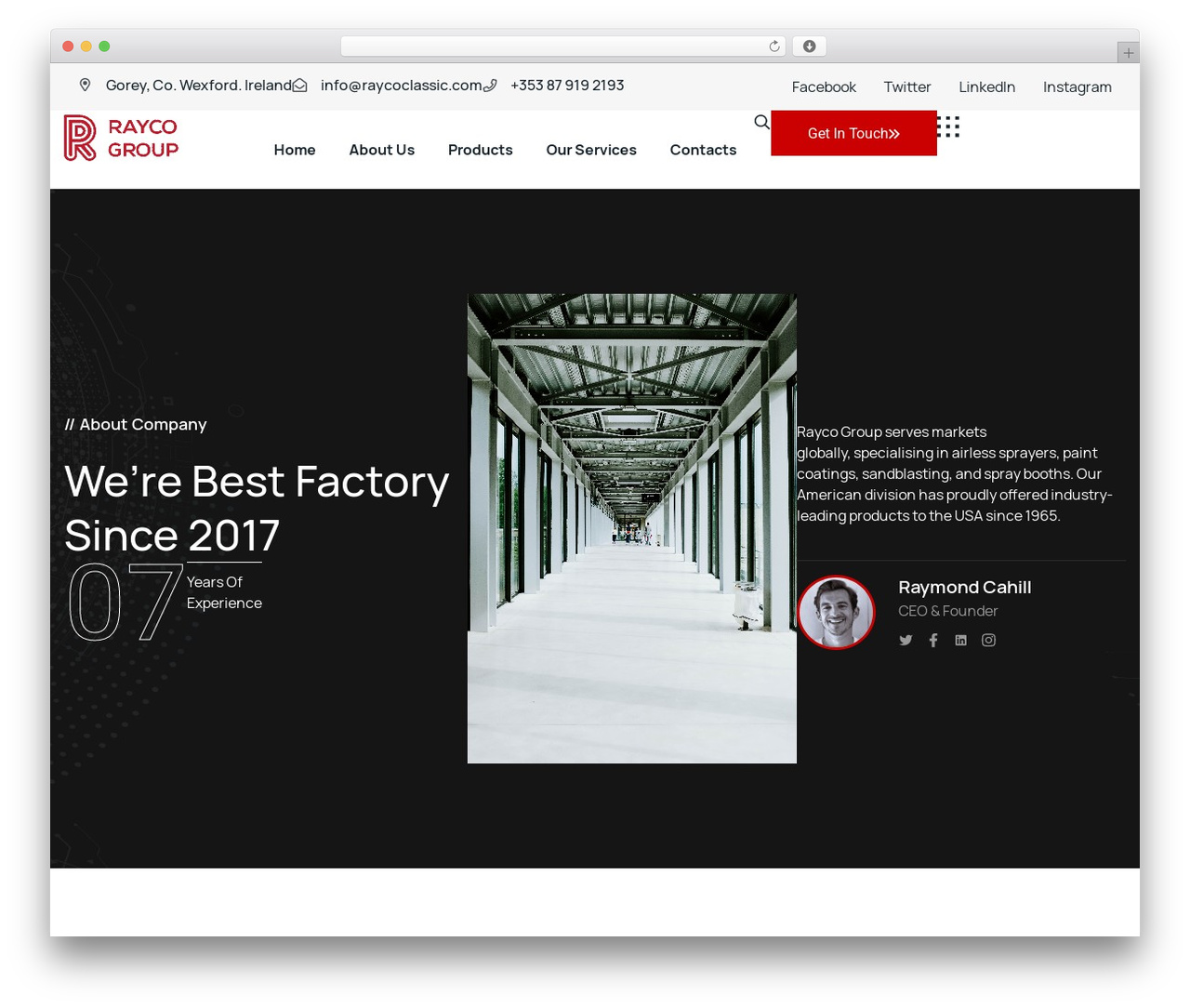The width and height of the screenshot is (1190, 1008).
Task: Click the "CEO & Founder" title text
Action: coord(947,611)
